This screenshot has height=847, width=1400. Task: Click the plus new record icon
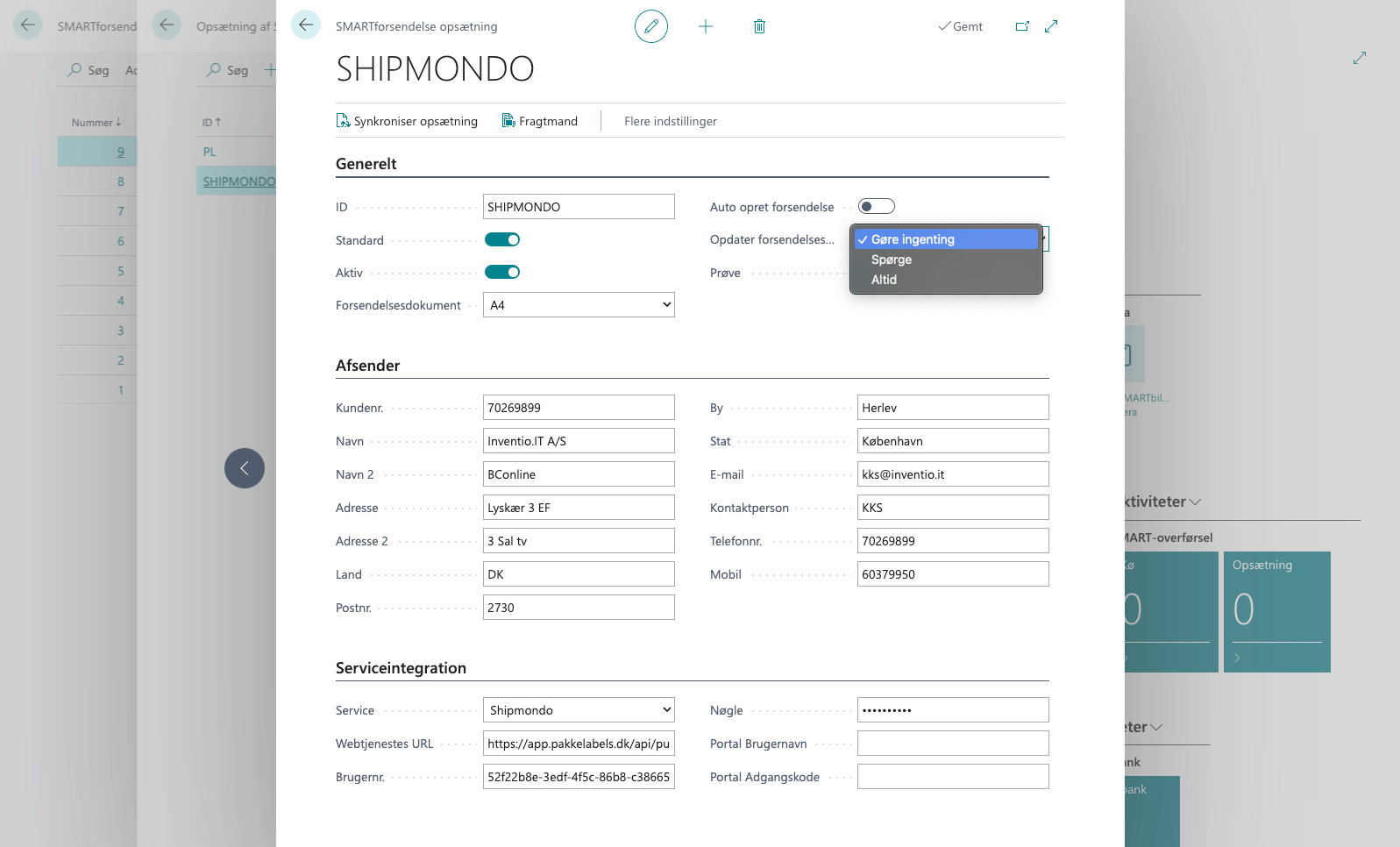click(x=705, y=26)
